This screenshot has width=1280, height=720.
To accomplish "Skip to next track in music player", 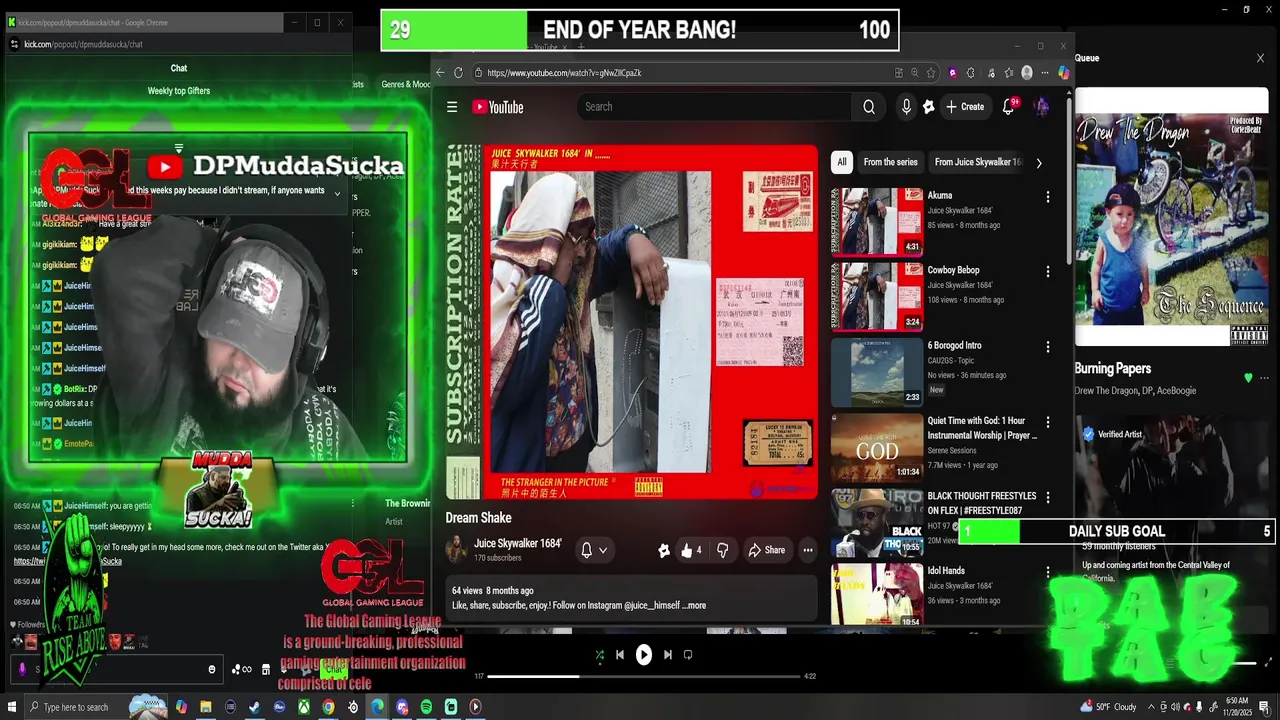I will point(668,655).
